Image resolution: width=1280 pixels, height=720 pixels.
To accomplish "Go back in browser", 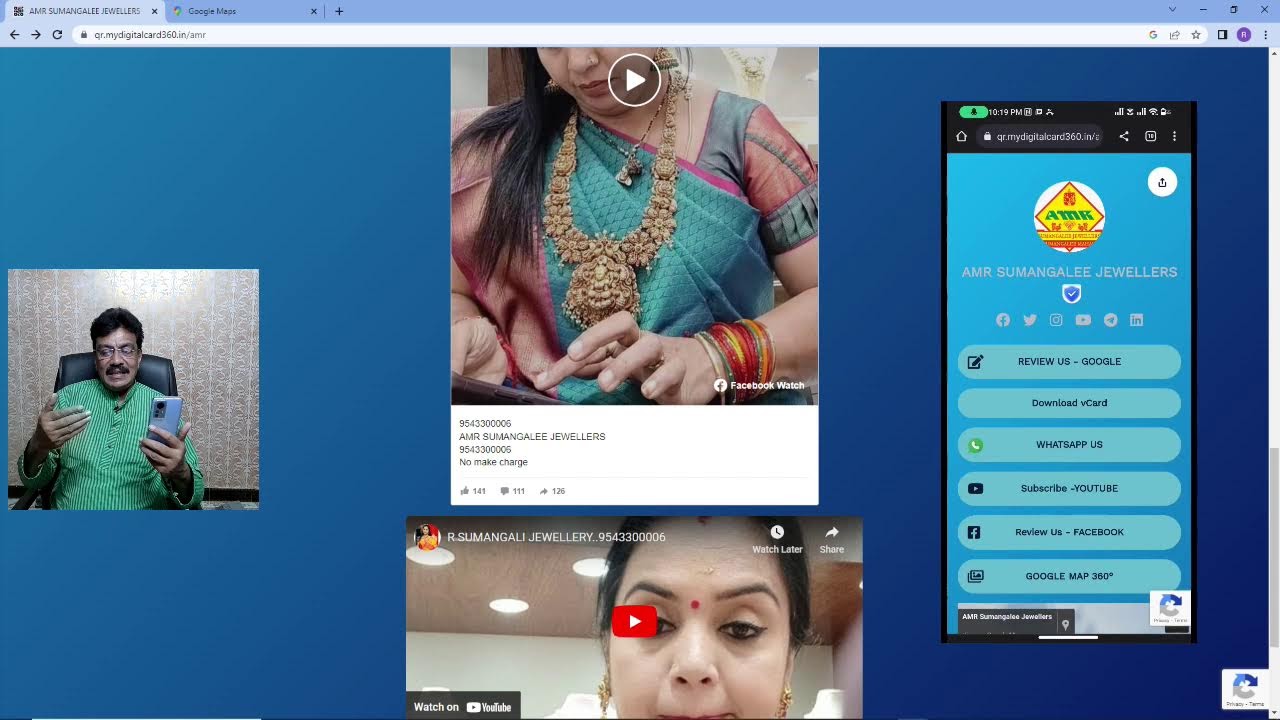I will (14, 34).
